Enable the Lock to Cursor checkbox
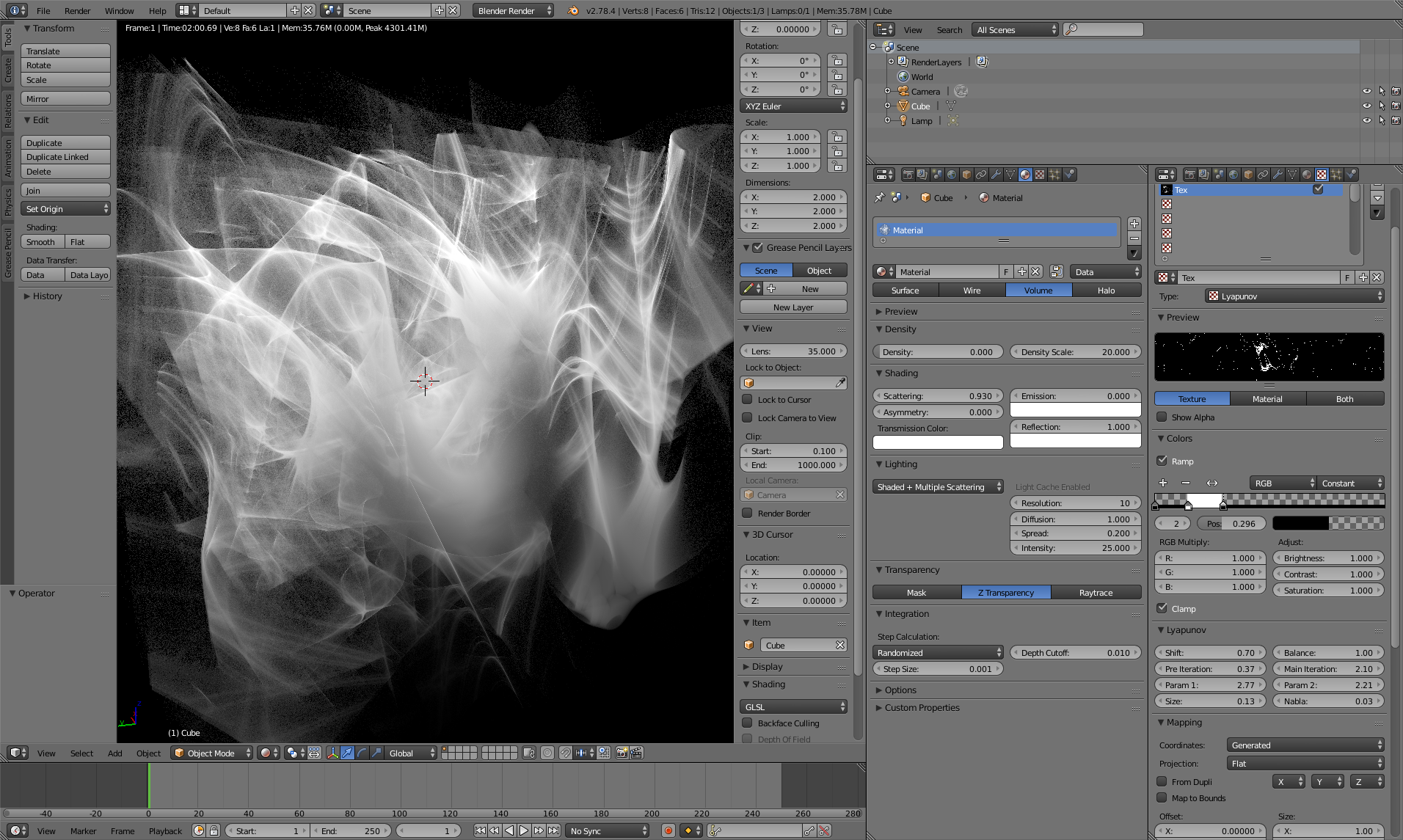 coord(747,400)
